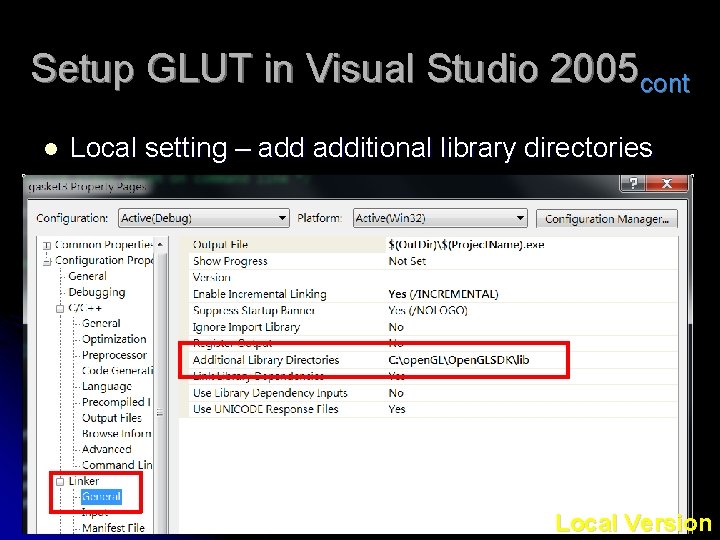Select the Language tree item
The width and height of the screenshot is (720, 540).
click(107, 387)
